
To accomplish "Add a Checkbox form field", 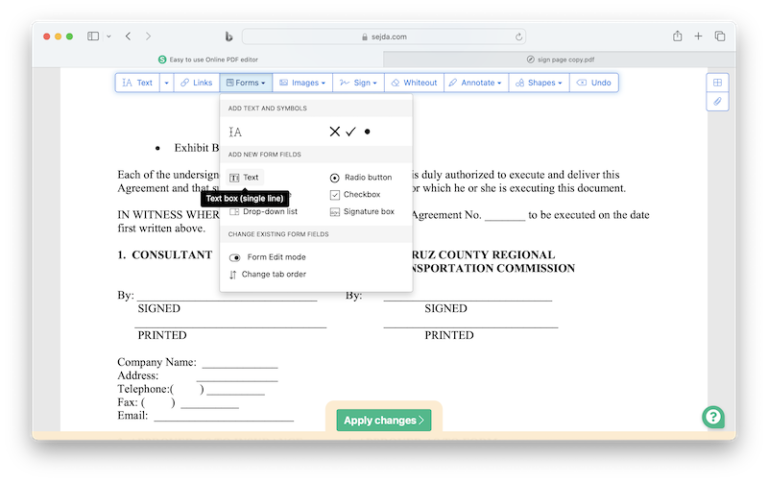I will pyautogui.click(x=356, y=194).
